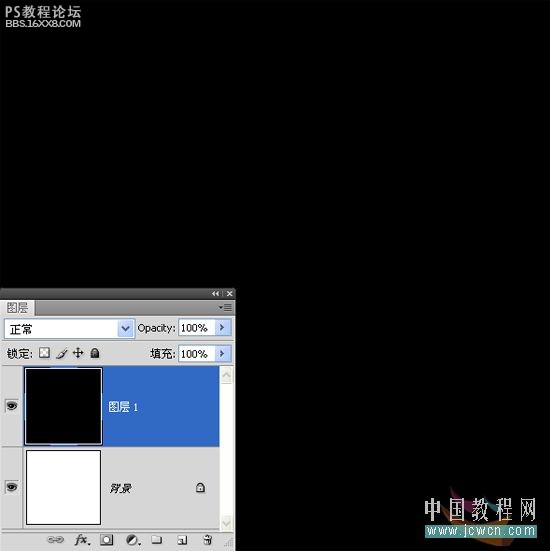The image size is (550, 551).
Task: Open the 正常 blend mode dropdown
Action: tap(69, 329)
